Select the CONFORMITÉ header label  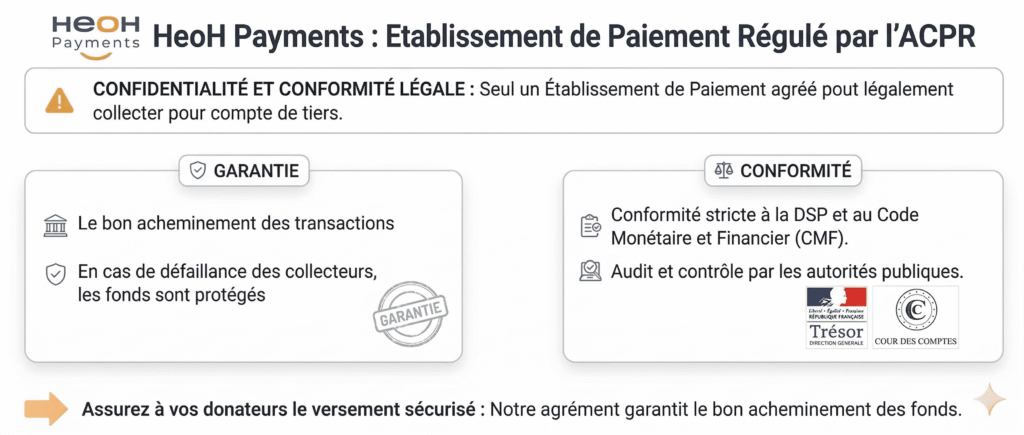click(795, 171)
